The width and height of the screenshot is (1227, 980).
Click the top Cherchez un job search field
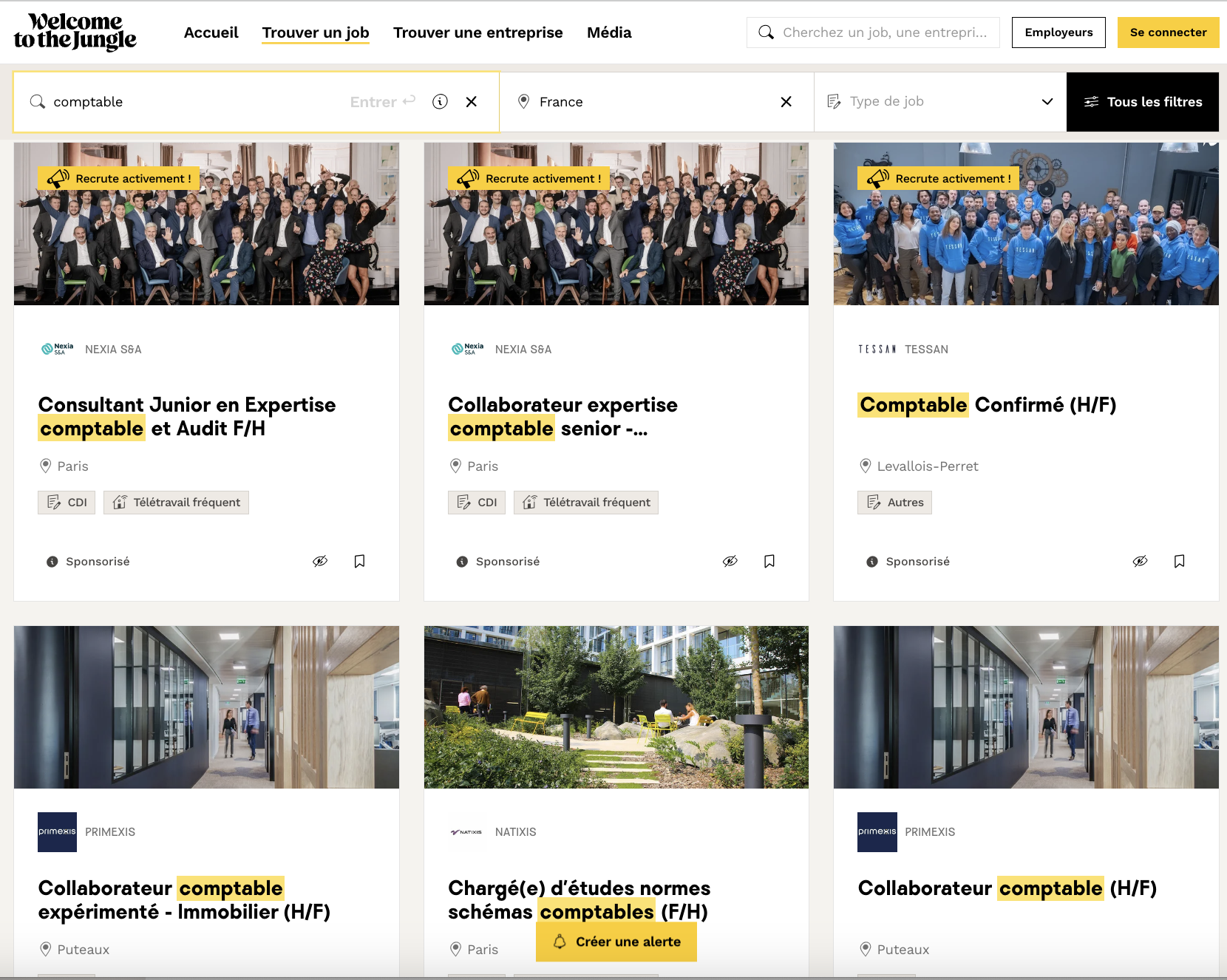tap(883, 33)
